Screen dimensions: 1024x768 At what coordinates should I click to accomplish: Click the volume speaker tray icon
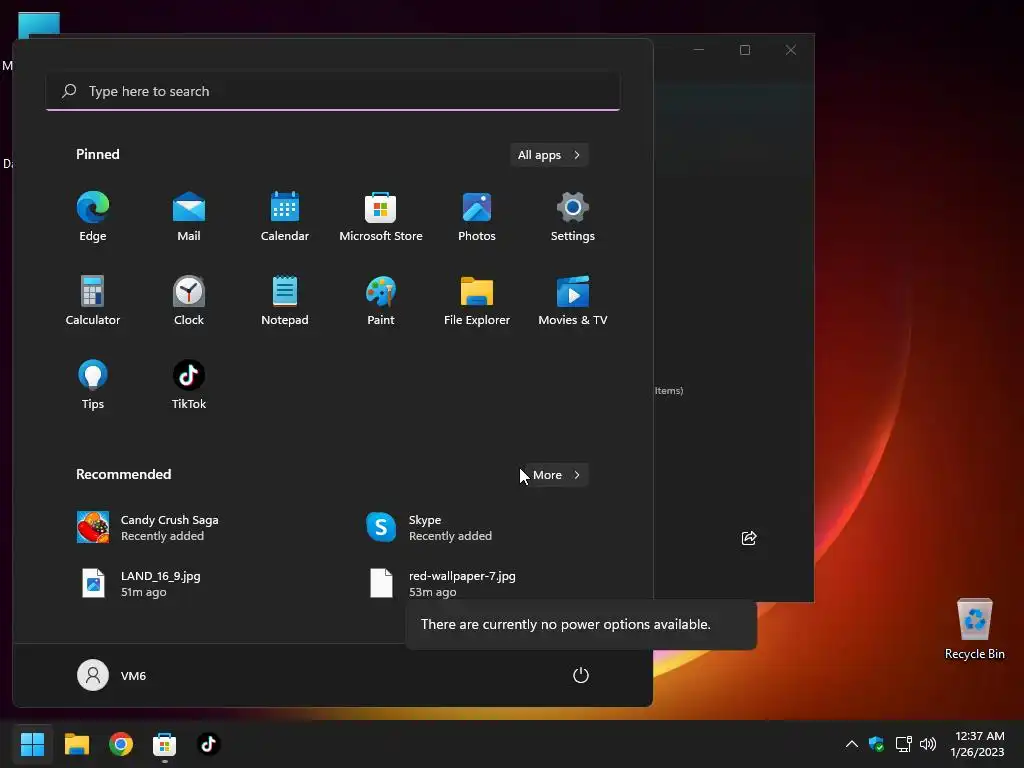point(928,744)
